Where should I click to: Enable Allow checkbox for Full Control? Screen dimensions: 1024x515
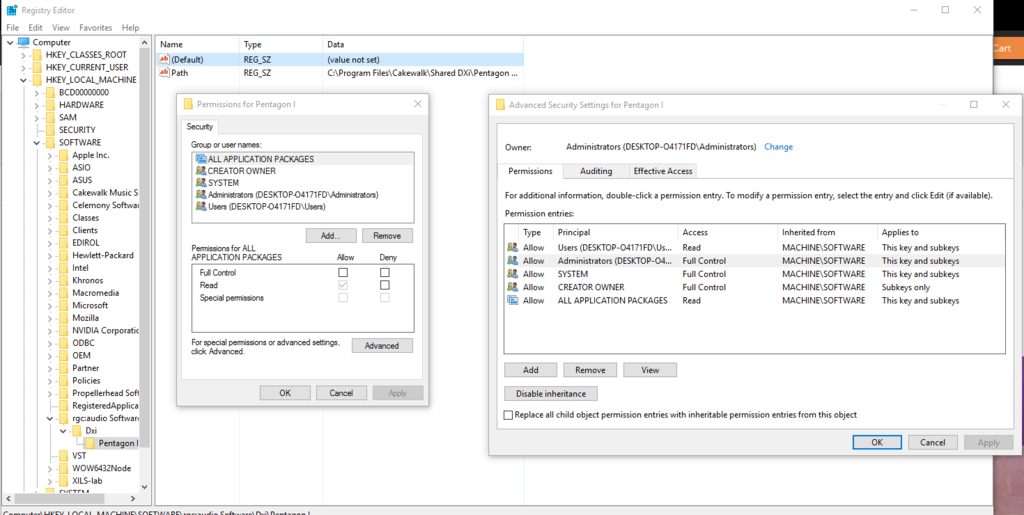[343, 273]
